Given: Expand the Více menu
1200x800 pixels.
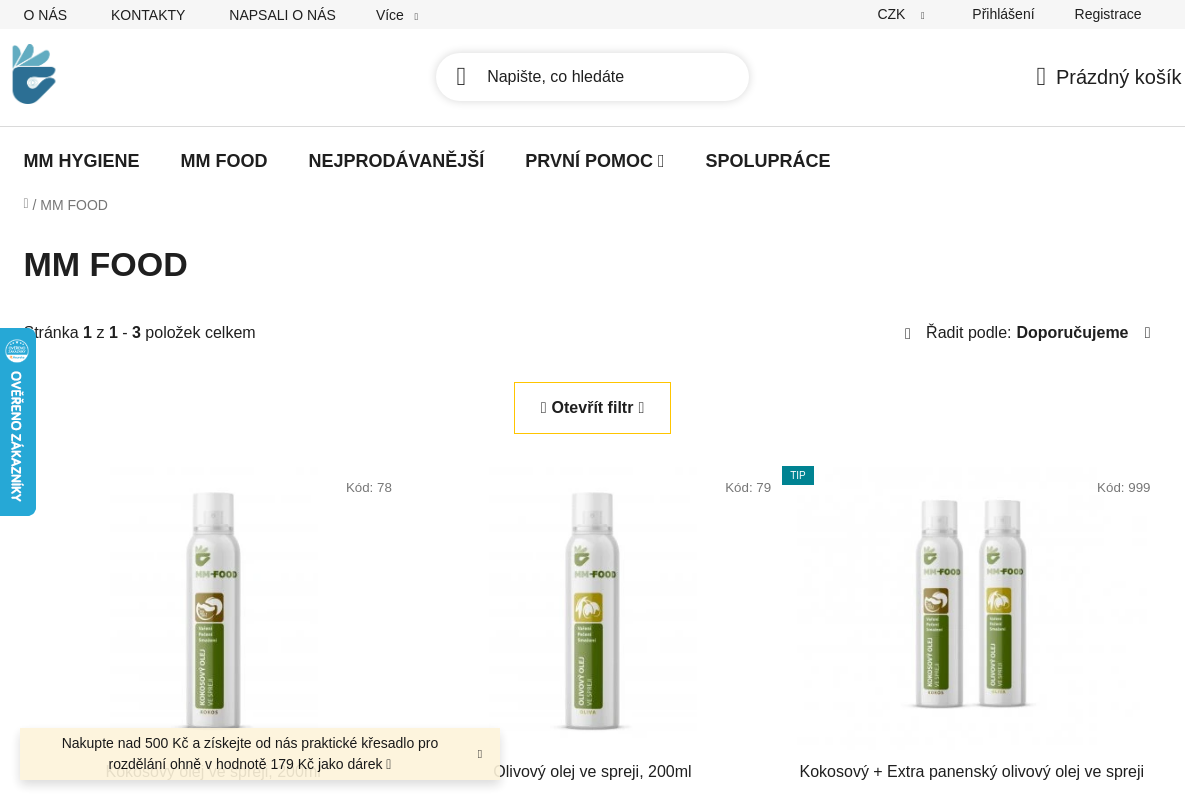Looking at the screenshot, I should click(x=397, y=15).
